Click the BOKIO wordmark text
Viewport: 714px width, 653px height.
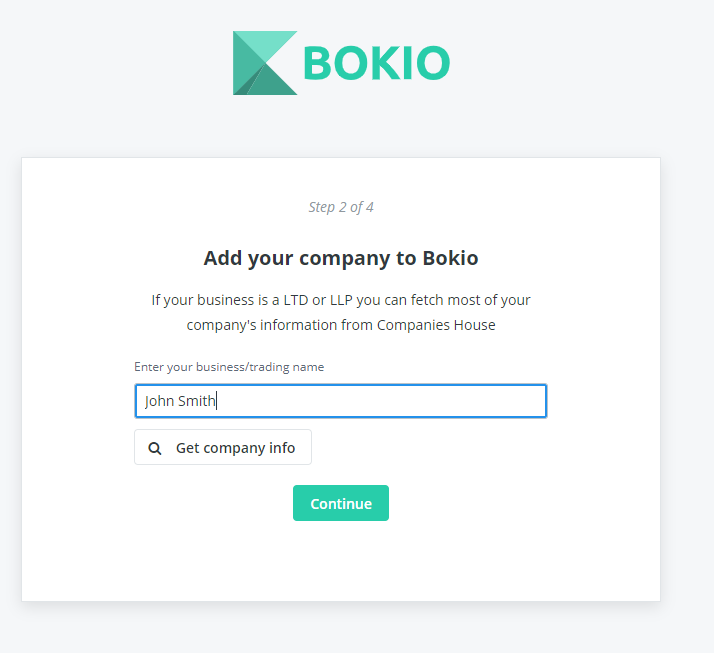(x=377, y=63)
